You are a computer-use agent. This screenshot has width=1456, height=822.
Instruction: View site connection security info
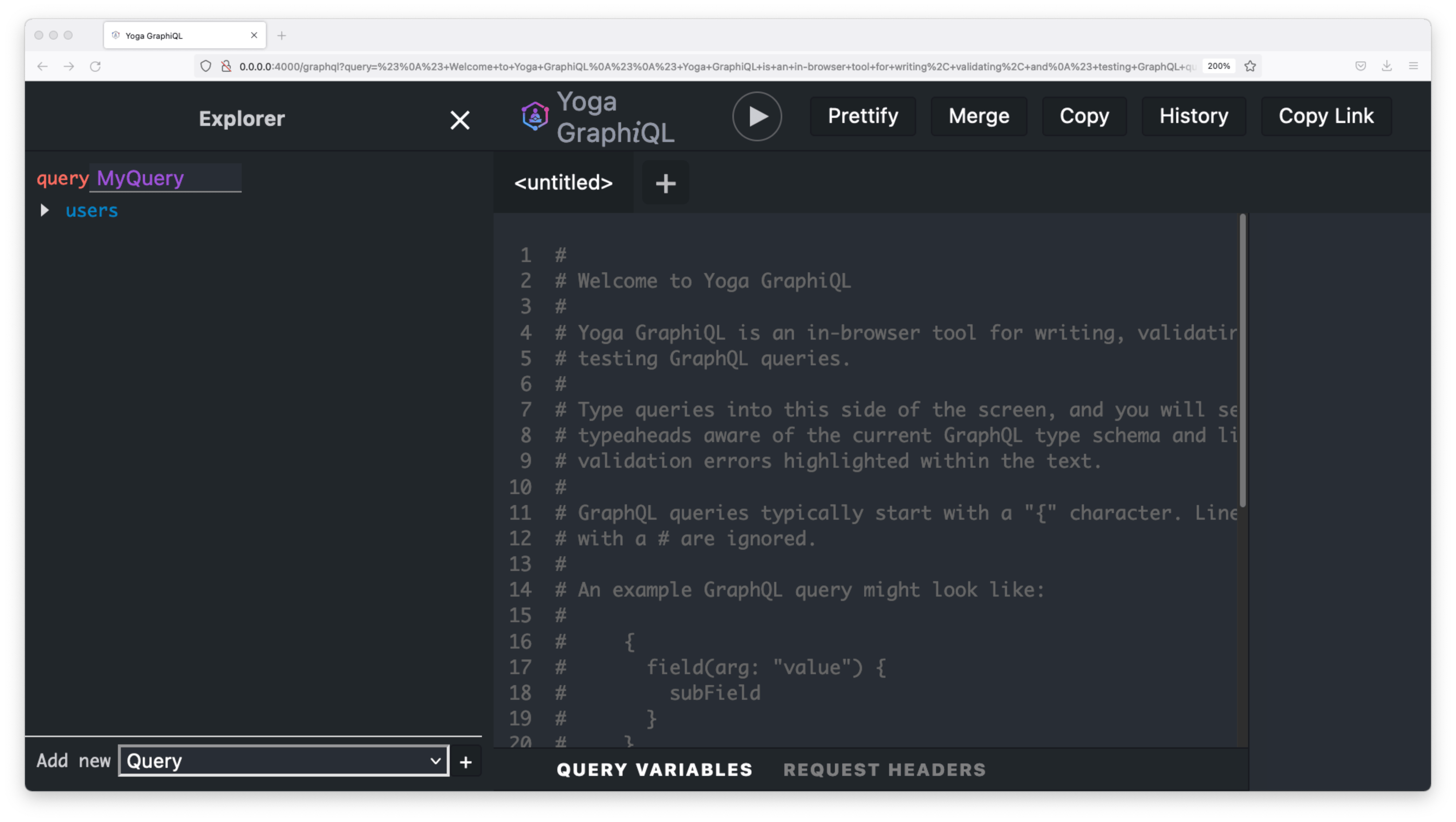tap(226, 66)
